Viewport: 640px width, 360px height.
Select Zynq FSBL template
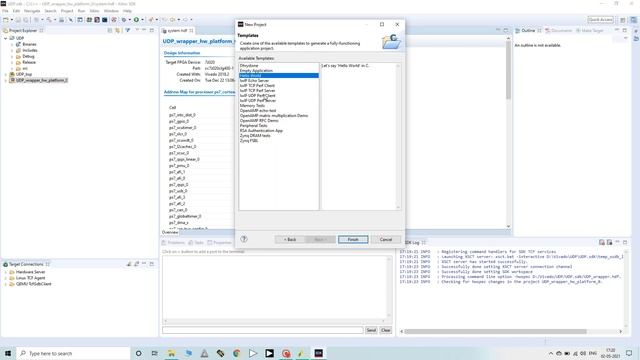pos(279,140)
